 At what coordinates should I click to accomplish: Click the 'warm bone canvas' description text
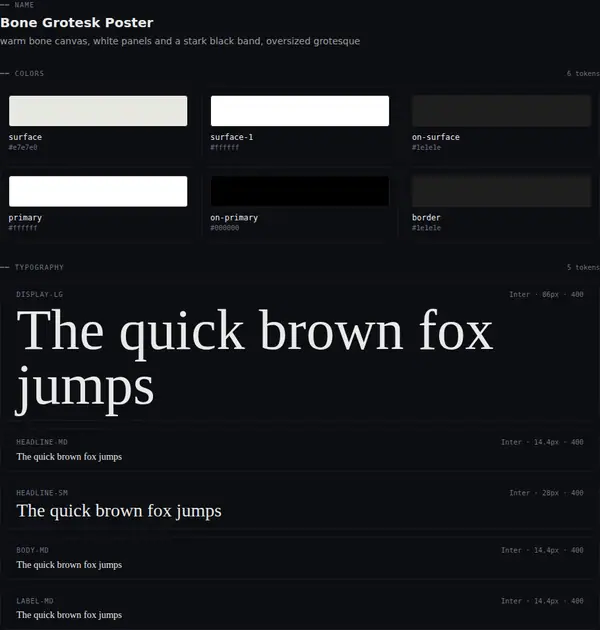tap(180, 41)
